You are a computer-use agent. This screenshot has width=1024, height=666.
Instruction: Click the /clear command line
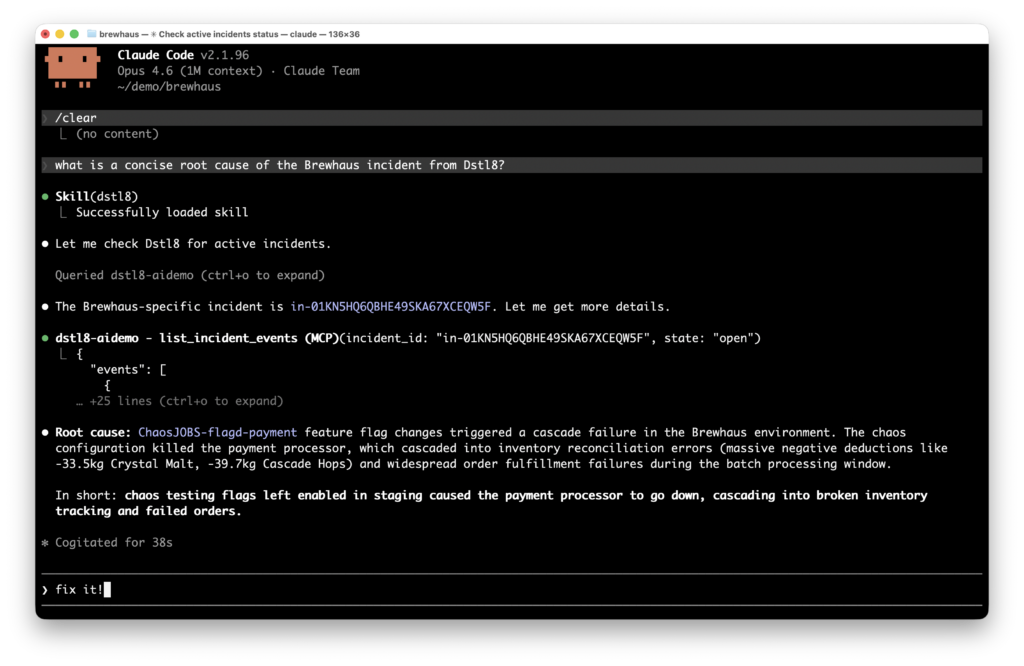coord(76,118)
